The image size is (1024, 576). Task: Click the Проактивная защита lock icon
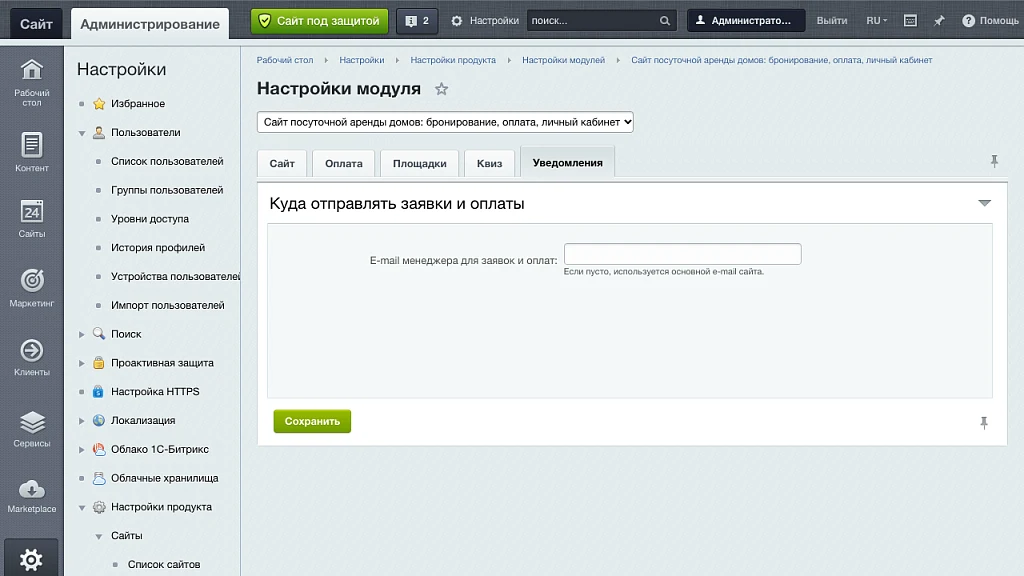point(99,362)
